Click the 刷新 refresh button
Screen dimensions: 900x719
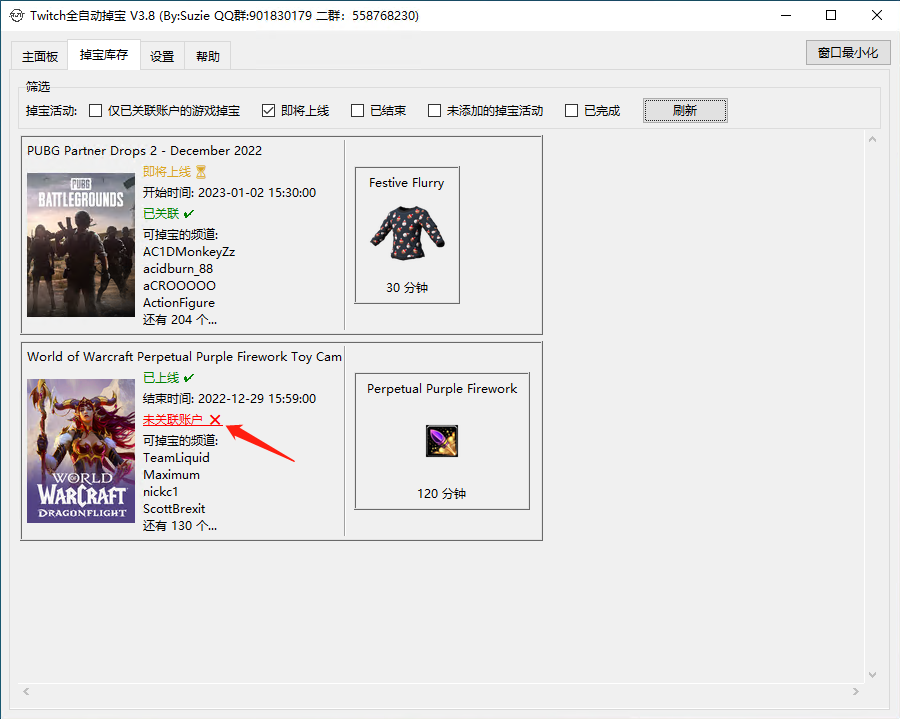pos(684,111)
